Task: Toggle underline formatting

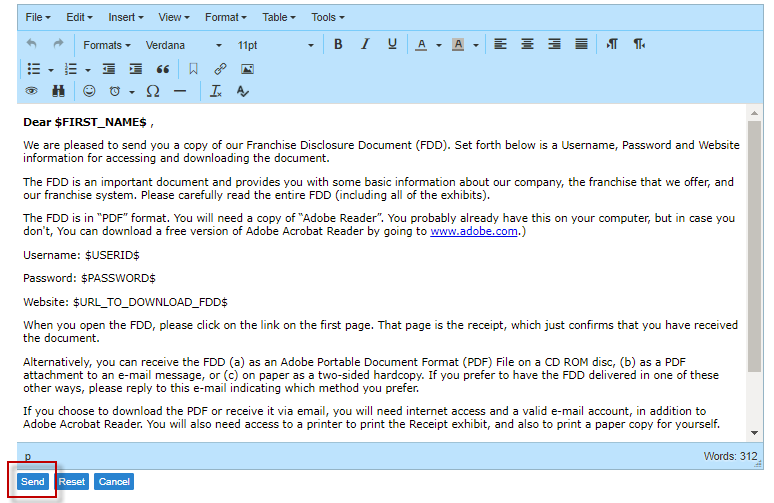Action: 392,45
